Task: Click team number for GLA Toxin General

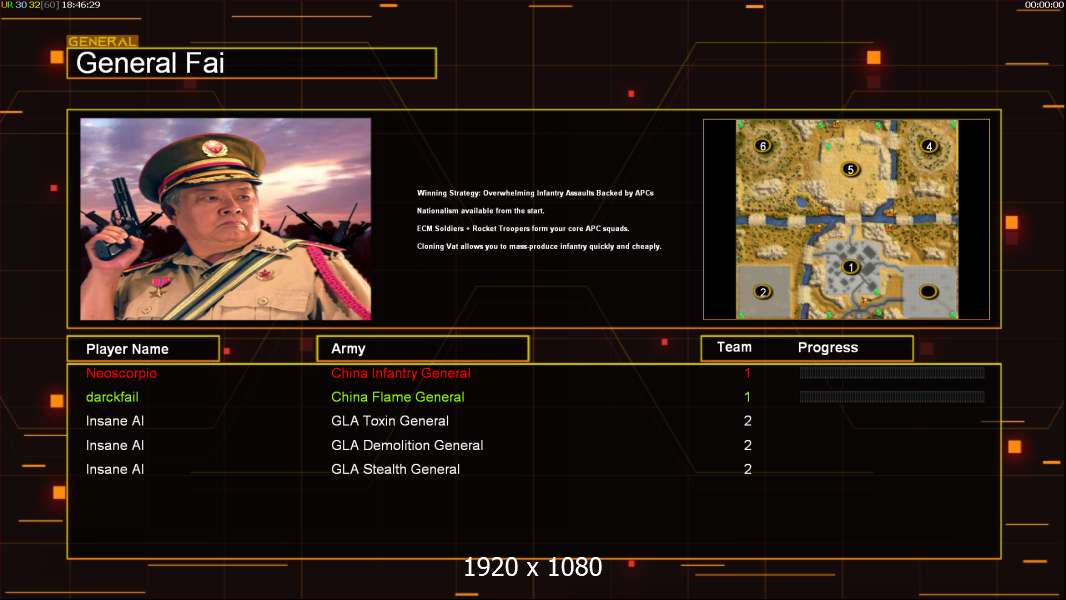Action: point(747,421)
